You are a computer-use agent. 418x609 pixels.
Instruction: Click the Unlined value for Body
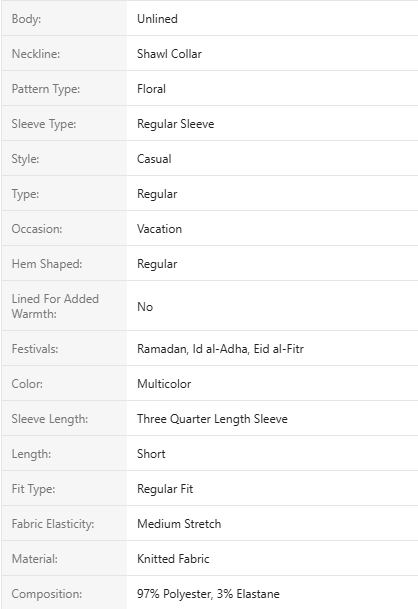pos(157,19)
